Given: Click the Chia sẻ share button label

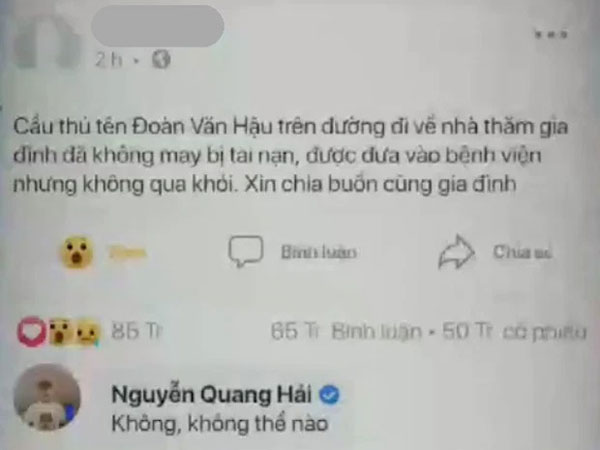Looking at the screenshot, I should point(522,252).
